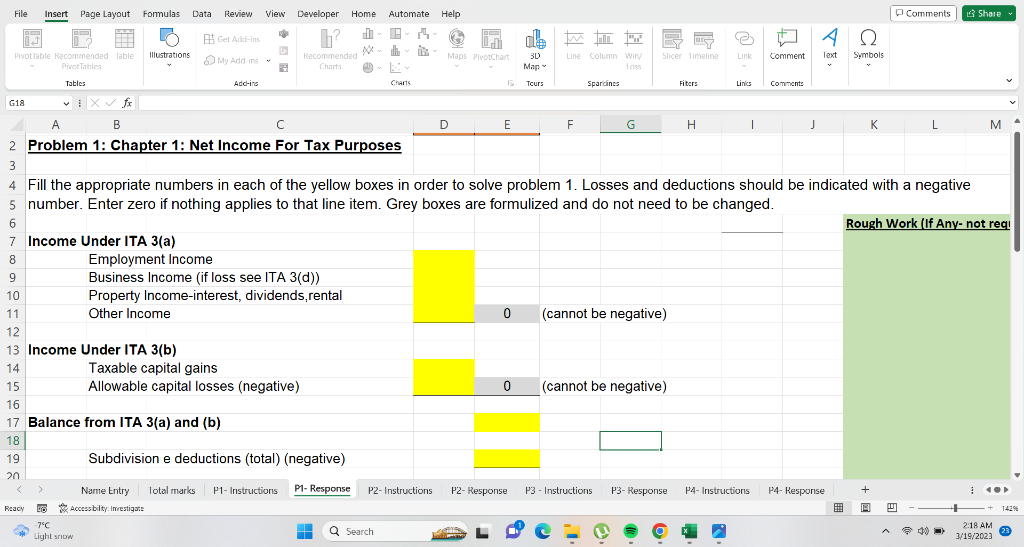
Task: Select yellow cell for Balance from ITA 3(a) and (b)
Action: point(507,422)
